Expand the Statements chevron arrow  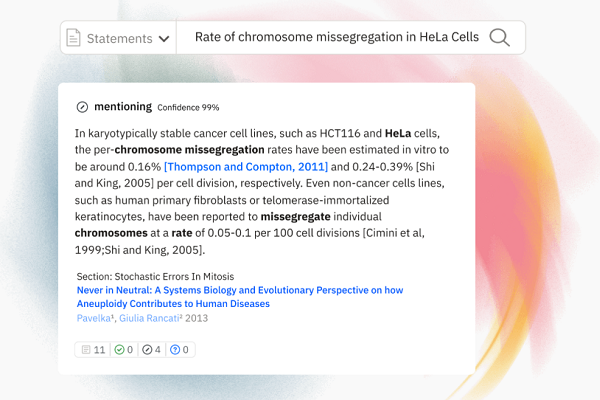[x=162, y=39]
